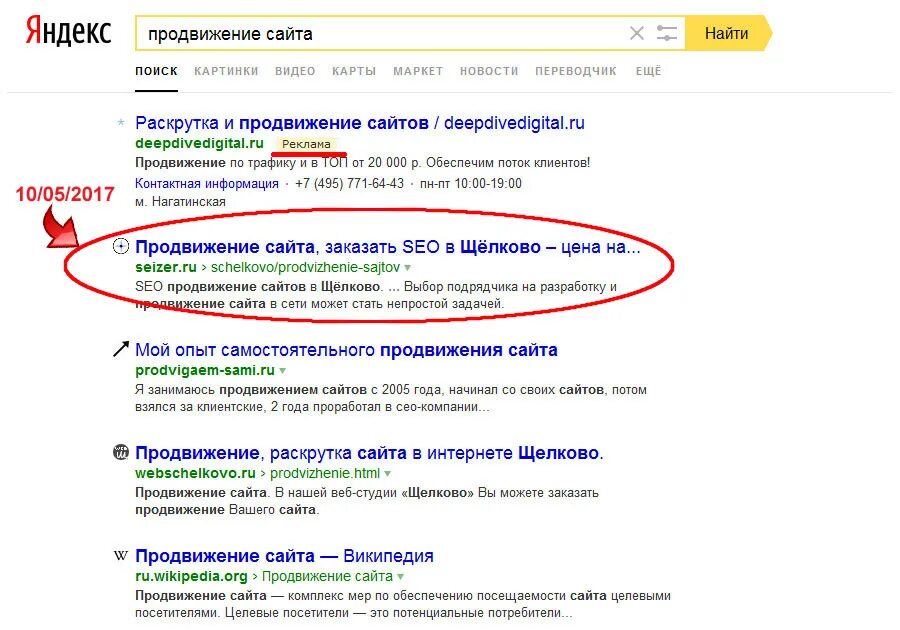Click snippet 'комплекс мер по обеспечению посещаемости'
Screen dimensions: 900x630
coord(403,604)
